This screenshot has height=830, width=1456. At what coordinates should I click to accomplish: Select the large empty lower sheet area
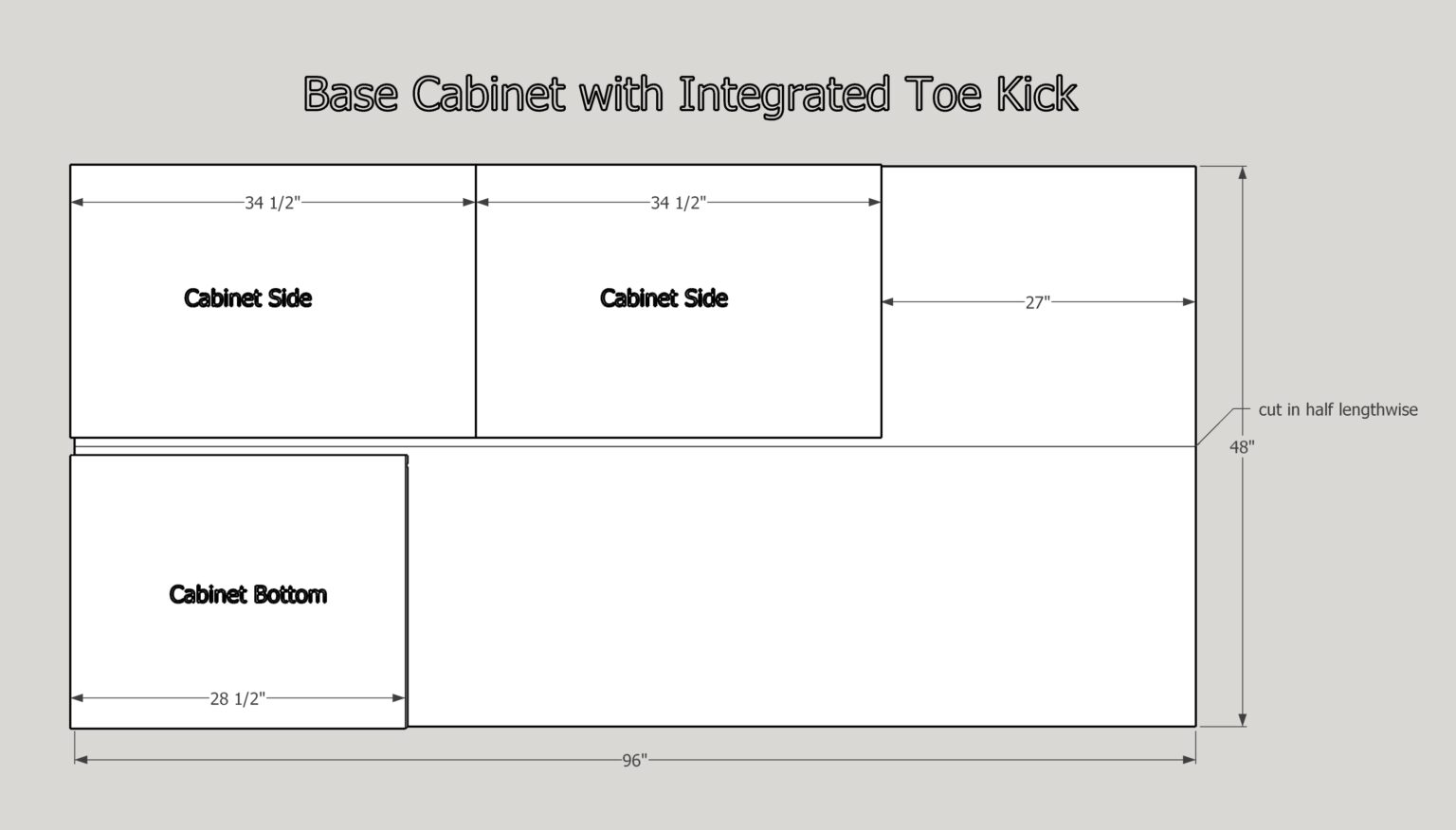pos(806,587)
